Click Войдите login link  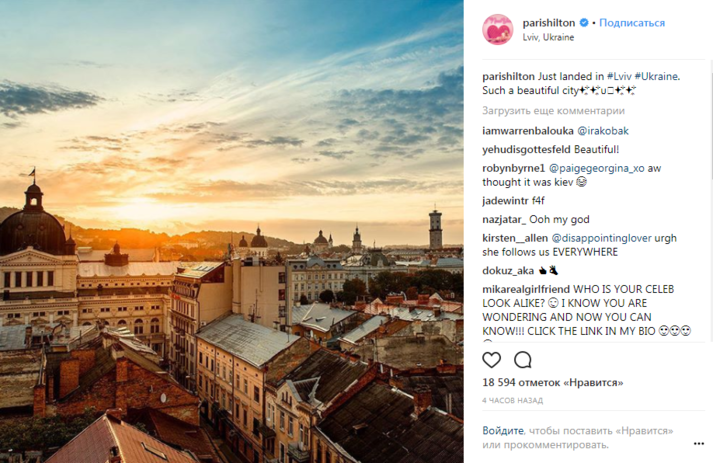point(503,431)
